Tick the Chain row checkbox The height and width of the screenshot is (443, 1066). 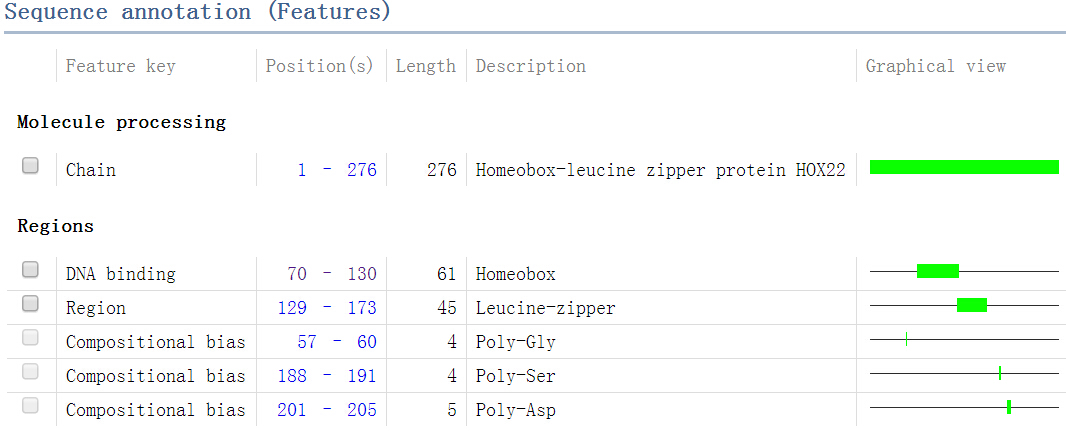30,165
